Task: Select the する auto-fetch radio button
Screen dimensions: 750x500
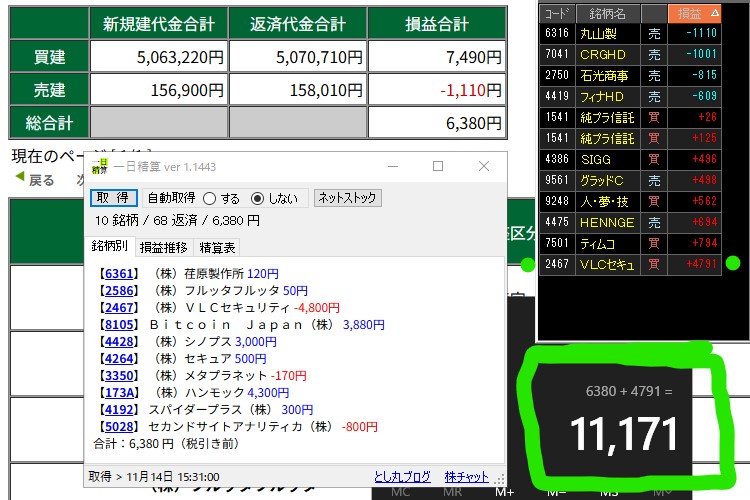Action: tap(209, 198)
